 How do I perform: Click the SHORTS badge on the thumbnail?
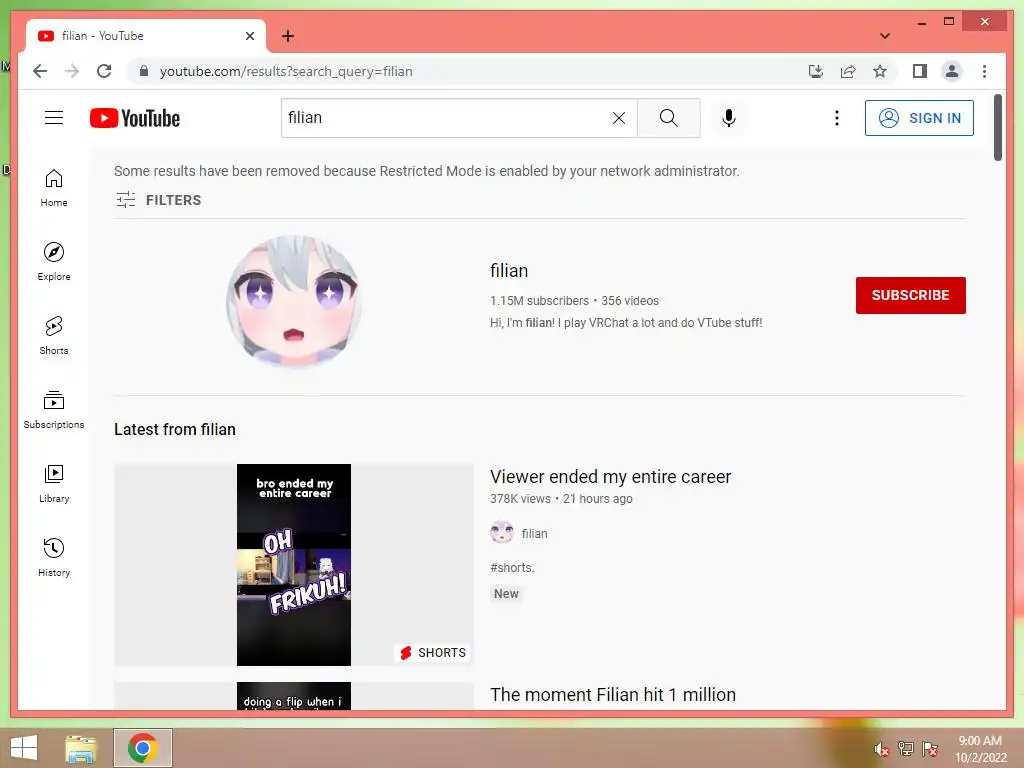point(433,652)
